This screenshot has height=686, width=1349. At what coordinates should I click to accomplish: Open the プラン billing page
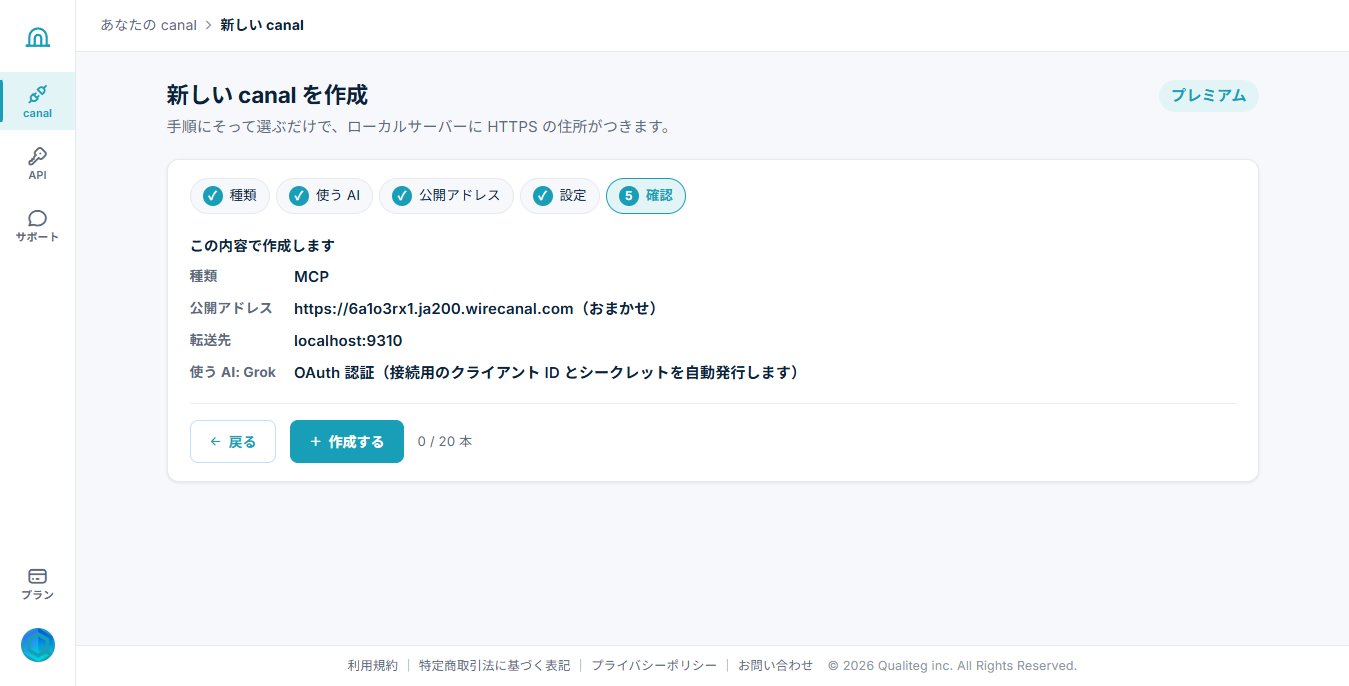pyautogui.click(x=37, y=583)
